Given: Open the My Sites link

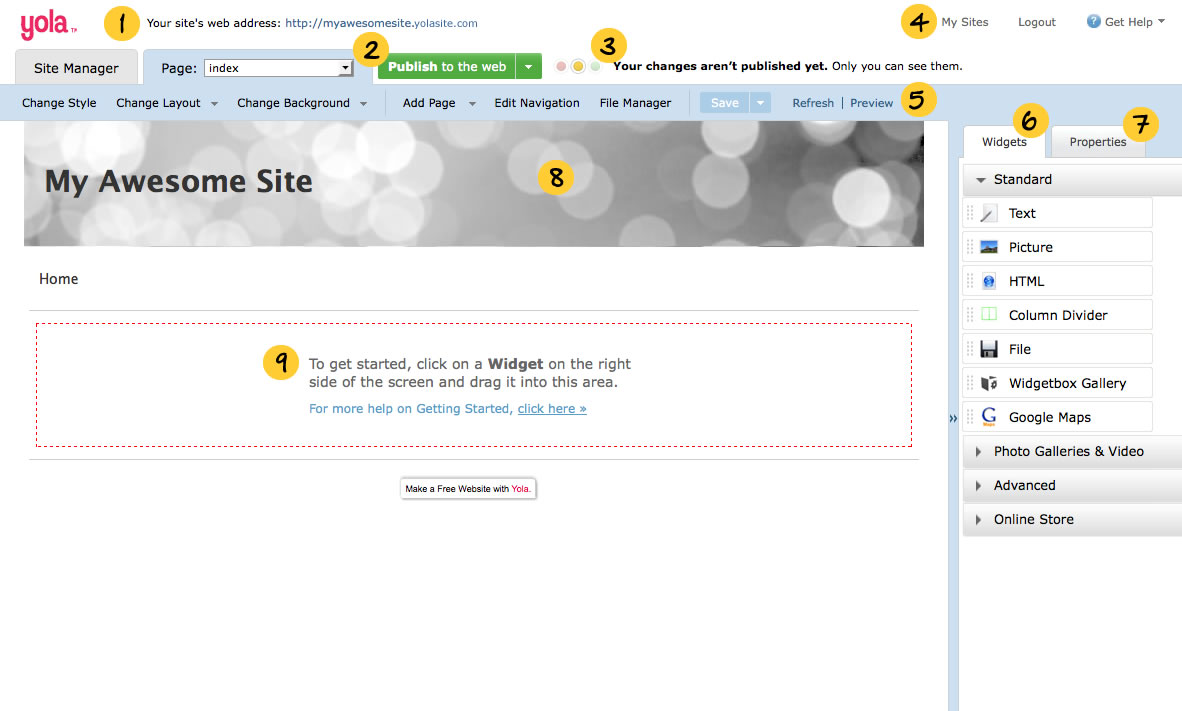Looking at the screenshot, I should [x=965, y=22].
